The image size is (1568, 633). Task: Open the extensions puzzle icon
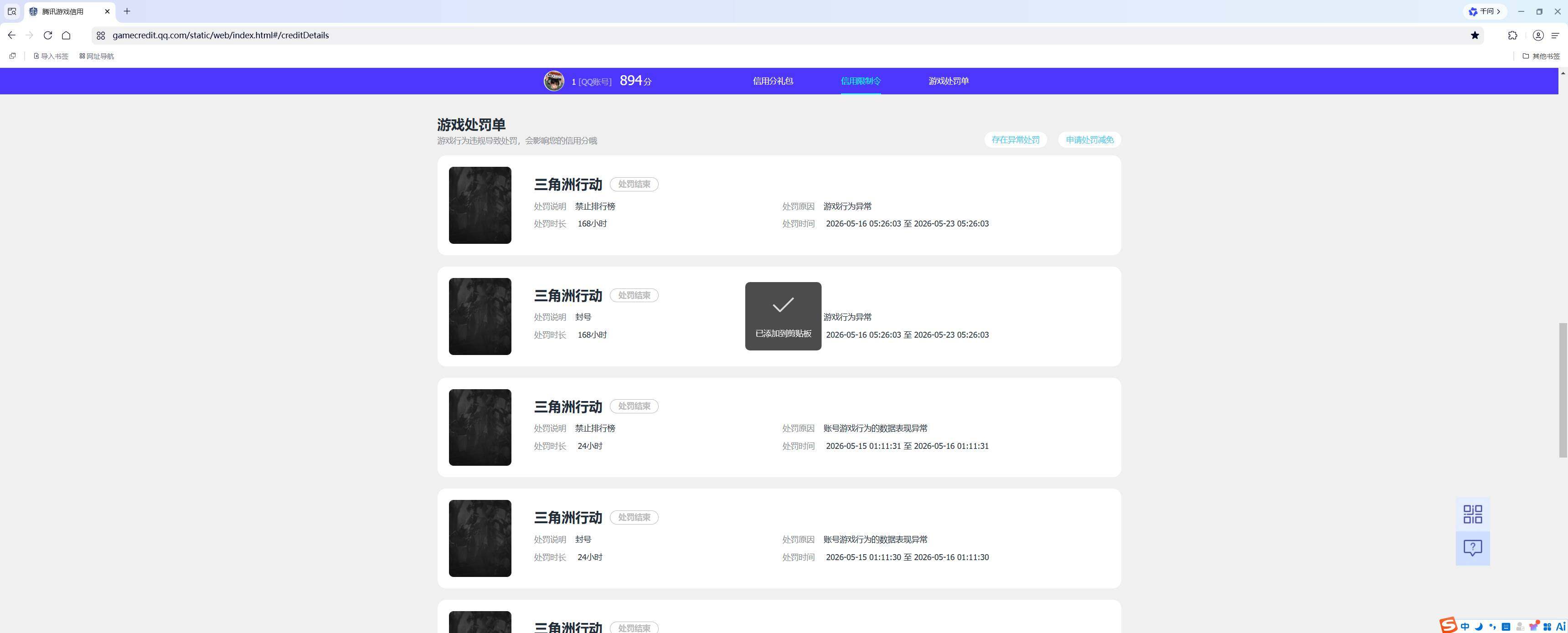[x=1512, y=35]
